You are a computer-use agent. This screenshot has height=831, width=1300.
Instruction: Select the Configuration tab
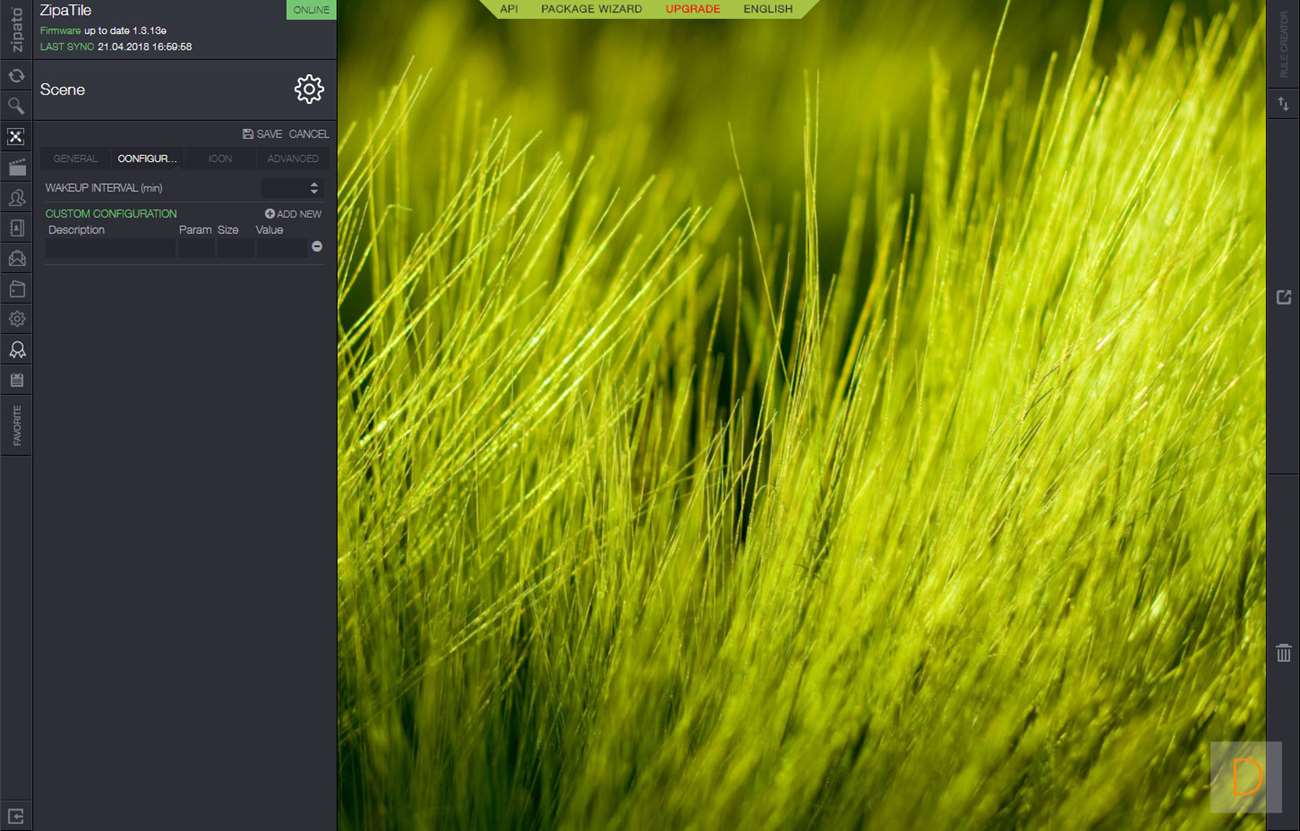(x=147, y=159)
